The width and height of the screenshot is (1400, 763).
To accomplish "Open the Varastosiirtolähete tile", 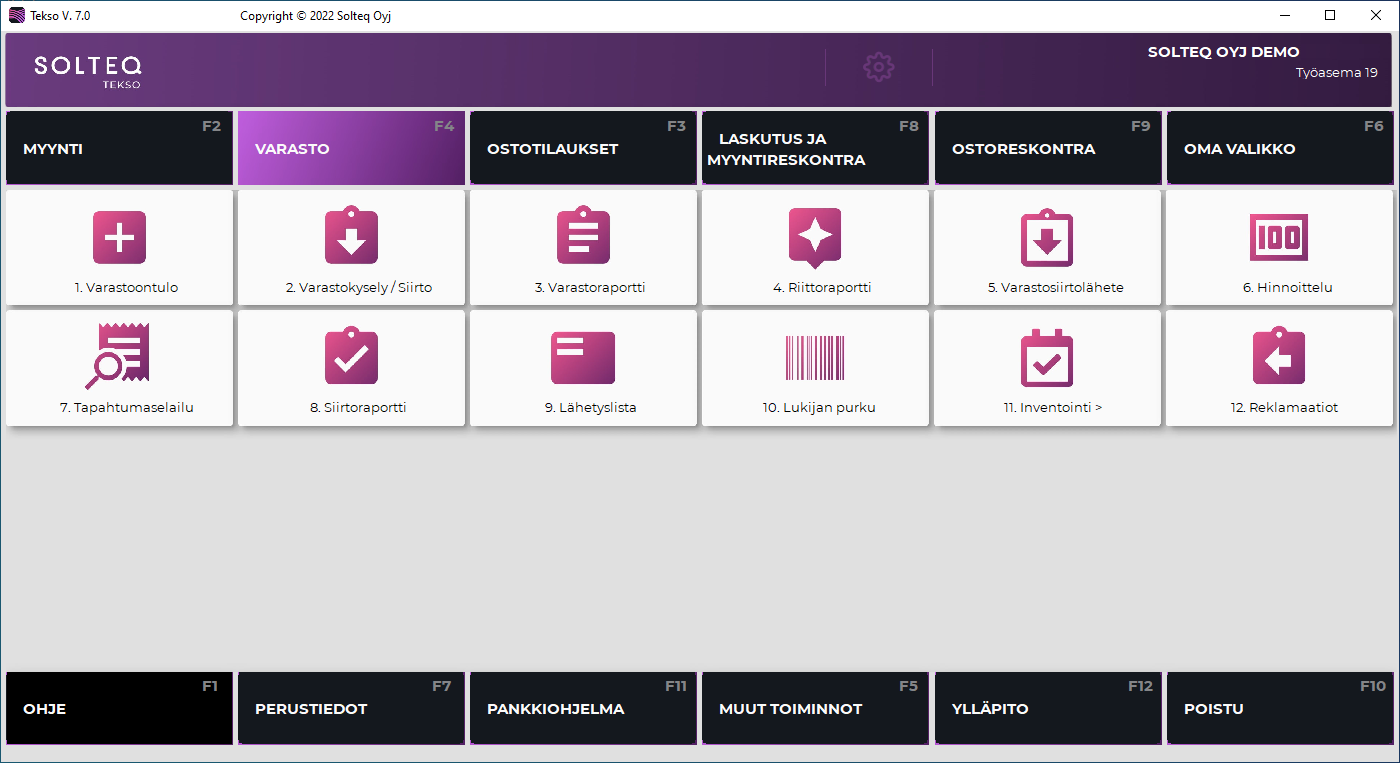I will point(1047,248).
